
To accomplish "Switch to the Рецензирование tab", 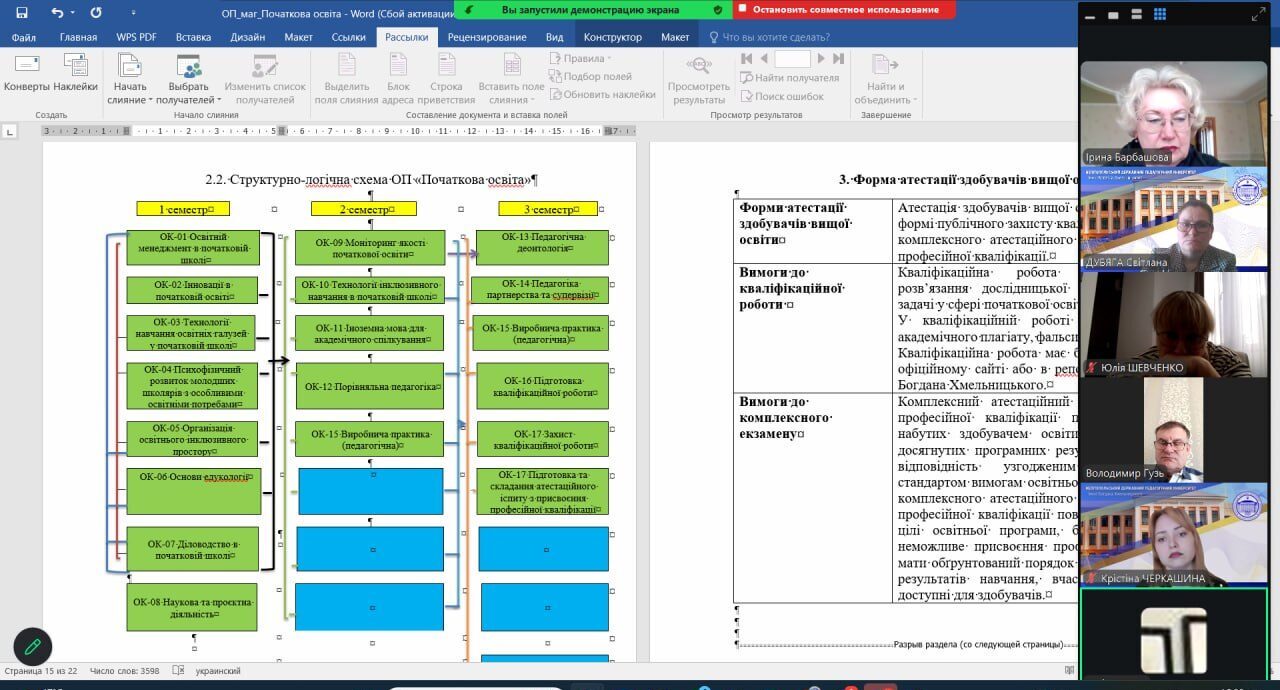I will [486, 37].
